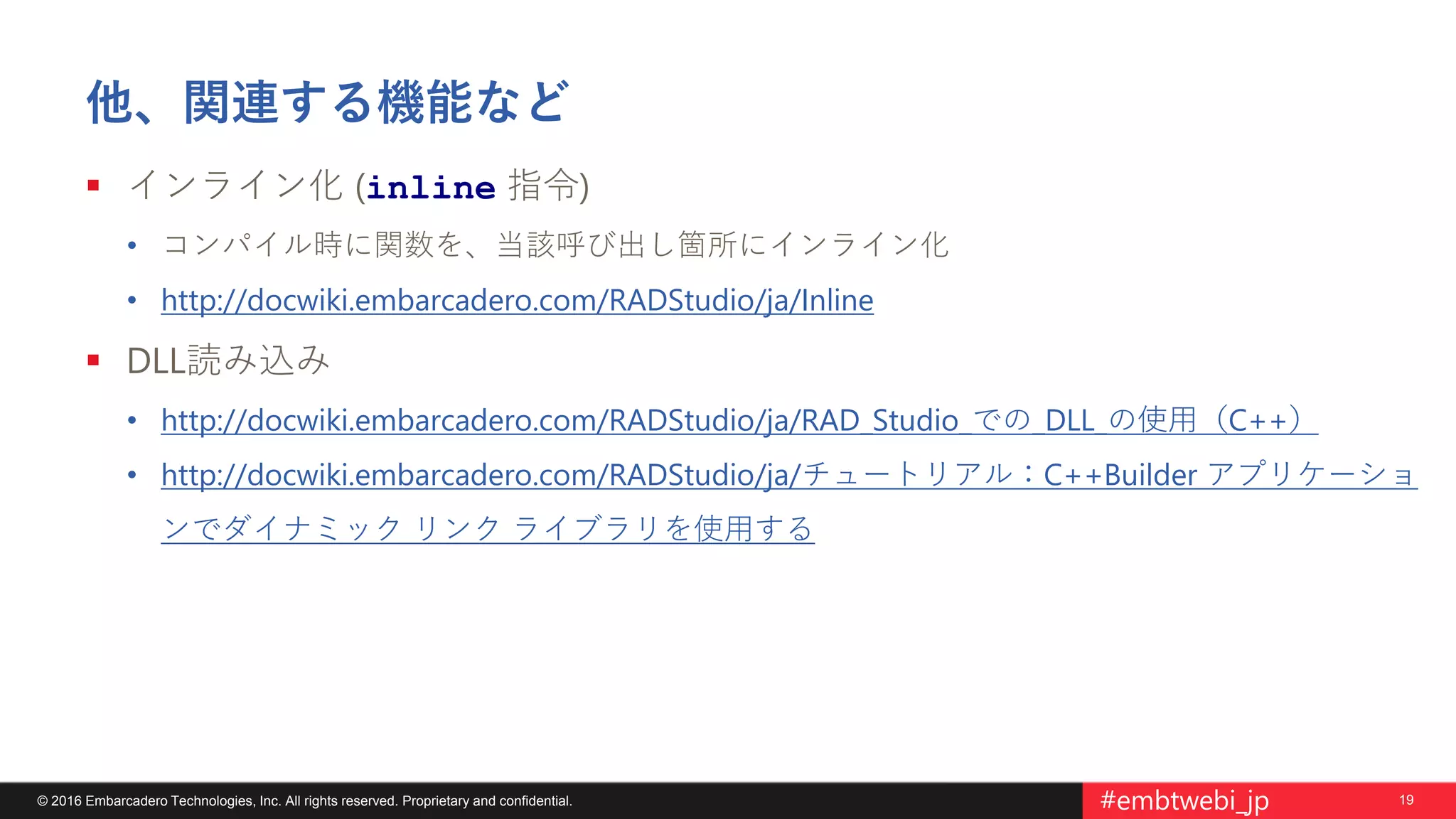
Task: Click the DLL読み込み bullet heading
Action: [x=228, y=360]
